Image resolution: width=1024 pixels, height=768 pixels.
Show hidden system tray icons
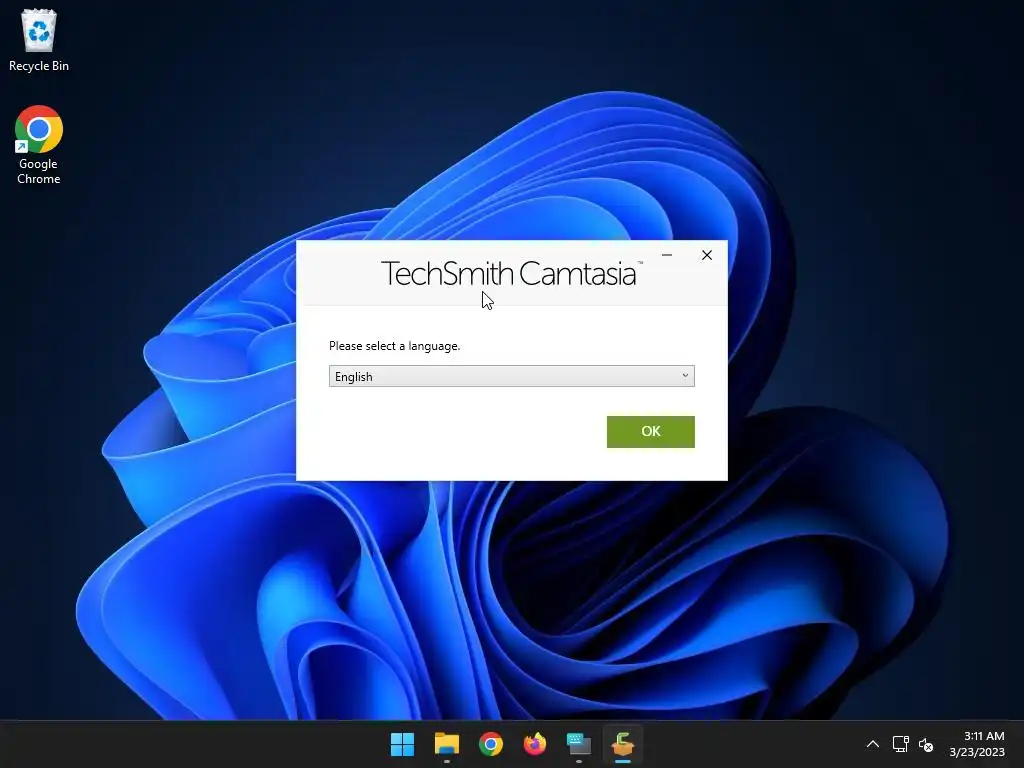(x=872, y=744)
